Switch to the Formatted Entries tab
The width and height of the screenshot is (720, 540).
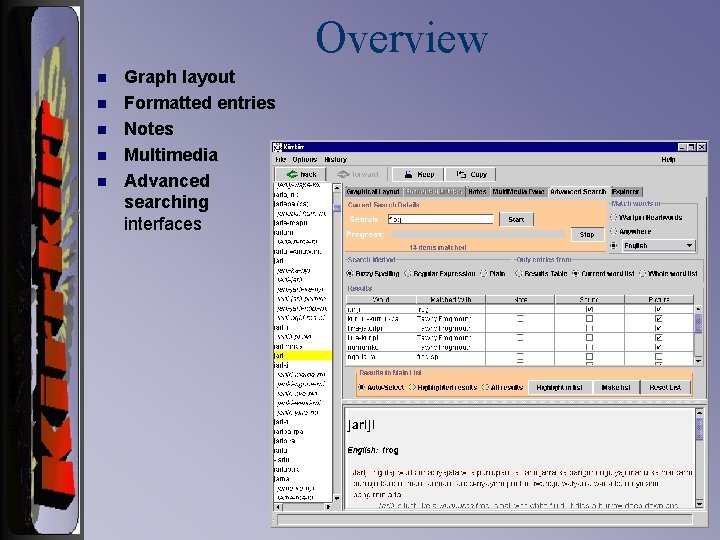[434, 191]
